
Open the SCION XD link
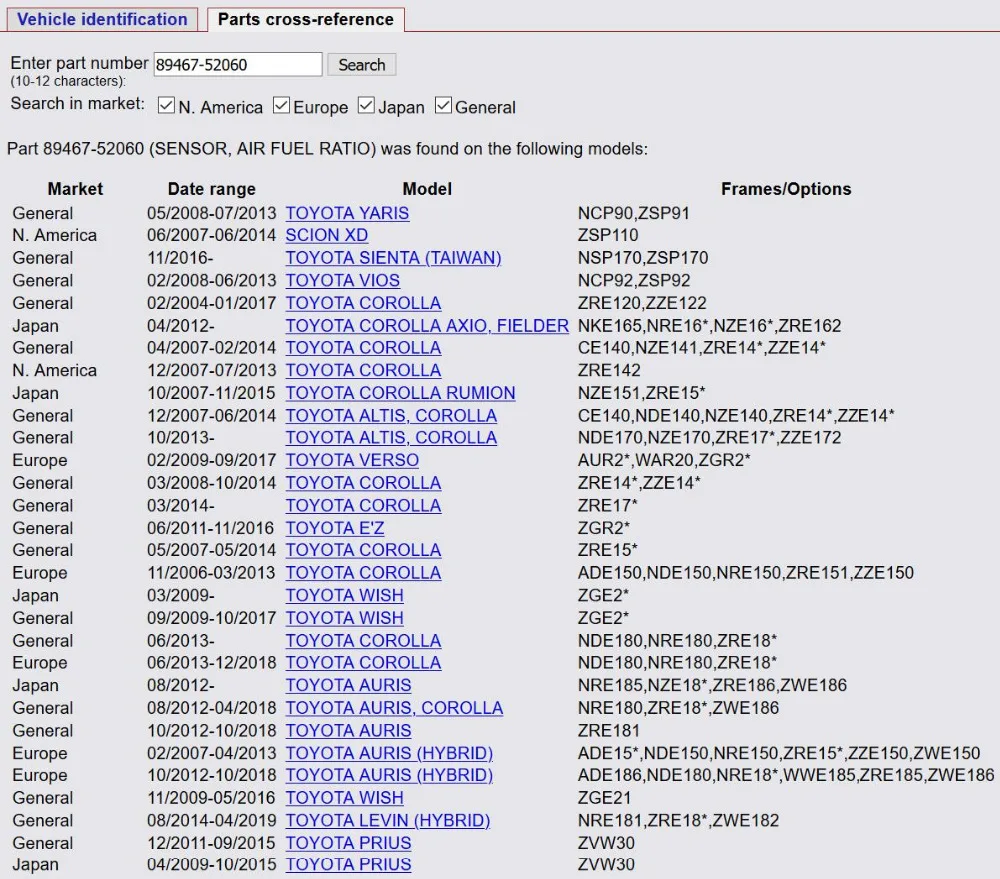[327, 235]
